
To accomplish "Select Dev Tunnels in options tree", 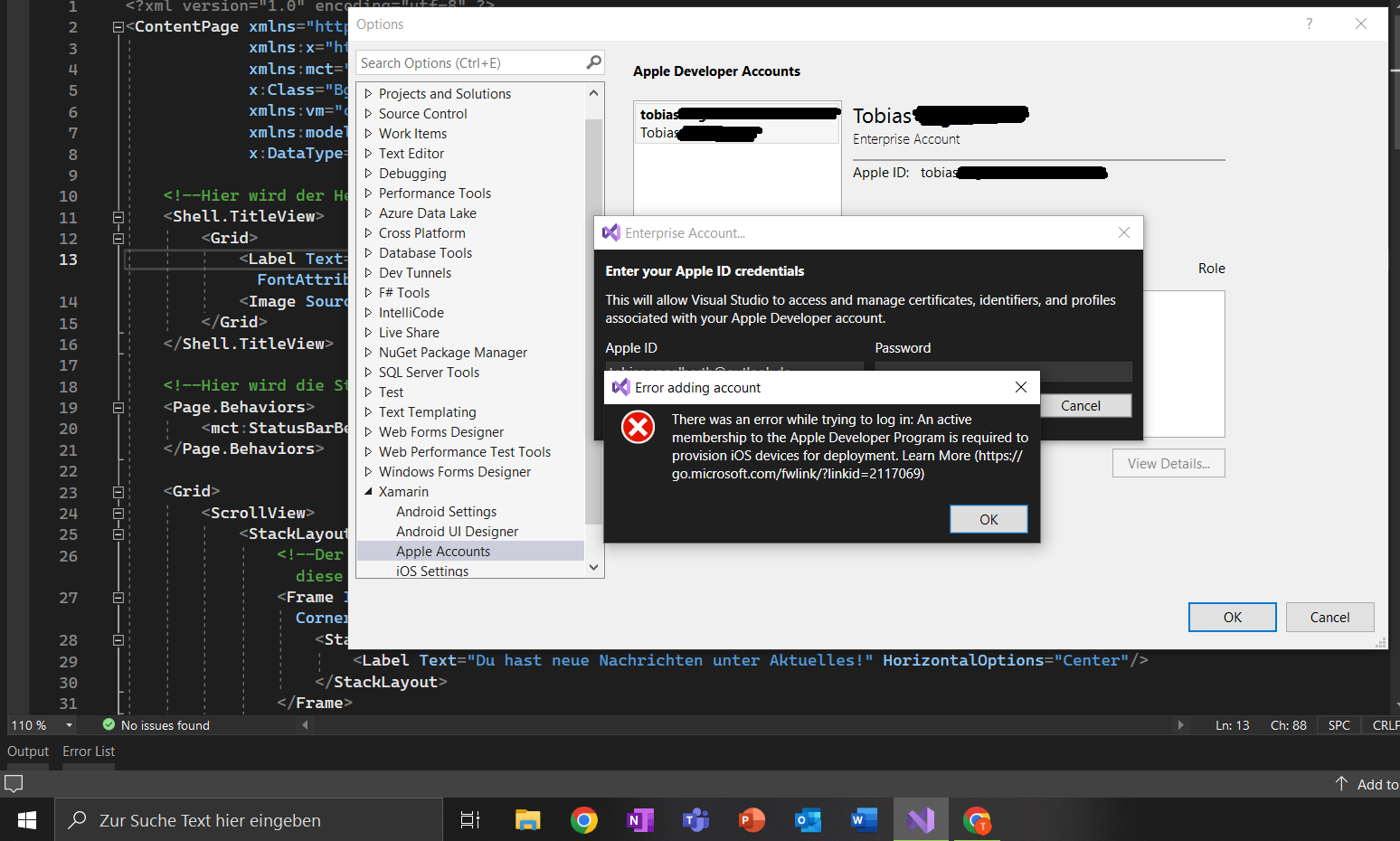I will pyautogui.click(x=415, y=273).
